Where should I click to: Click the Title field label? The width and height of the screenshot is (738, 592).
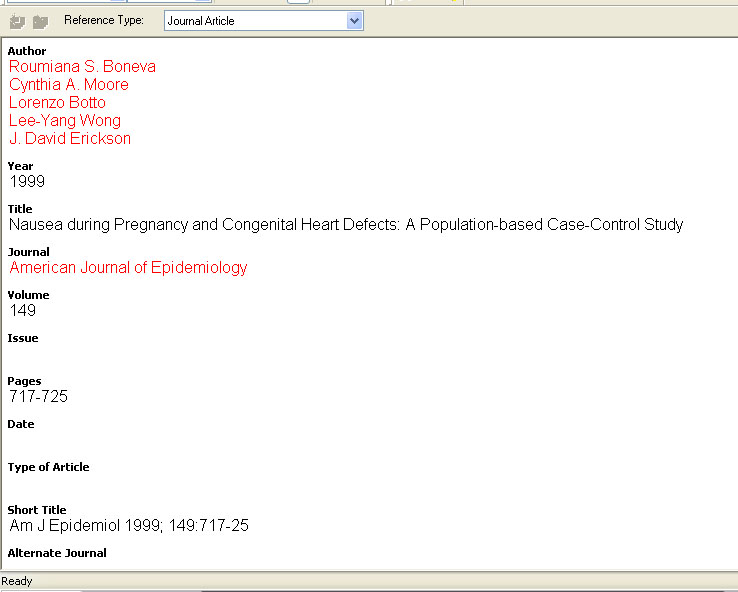20,209
